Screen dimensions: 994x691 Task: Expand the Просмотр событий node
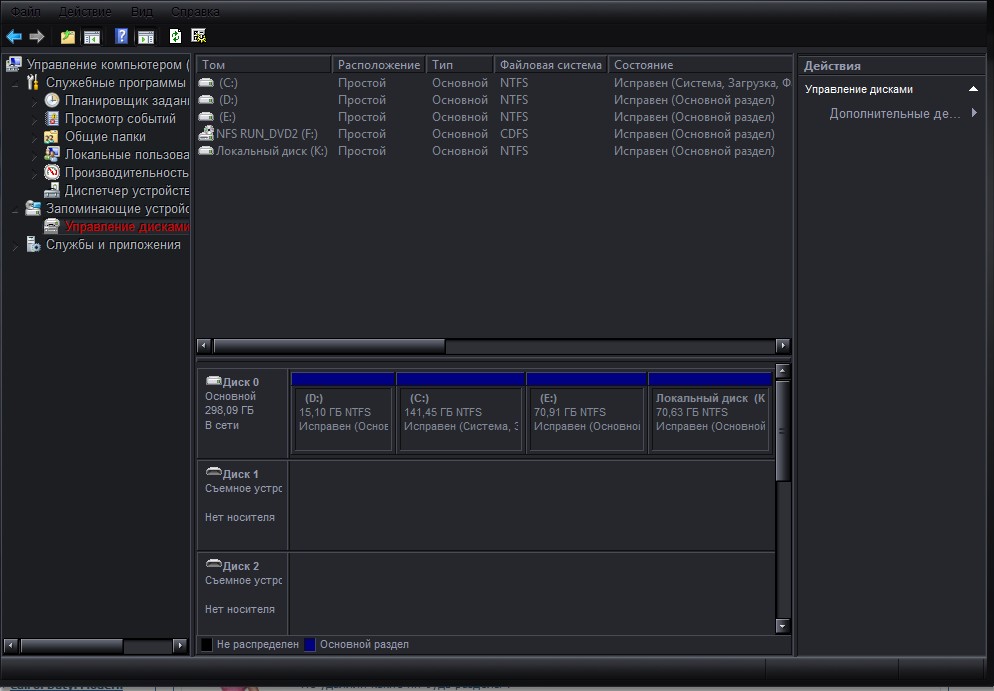34,119
